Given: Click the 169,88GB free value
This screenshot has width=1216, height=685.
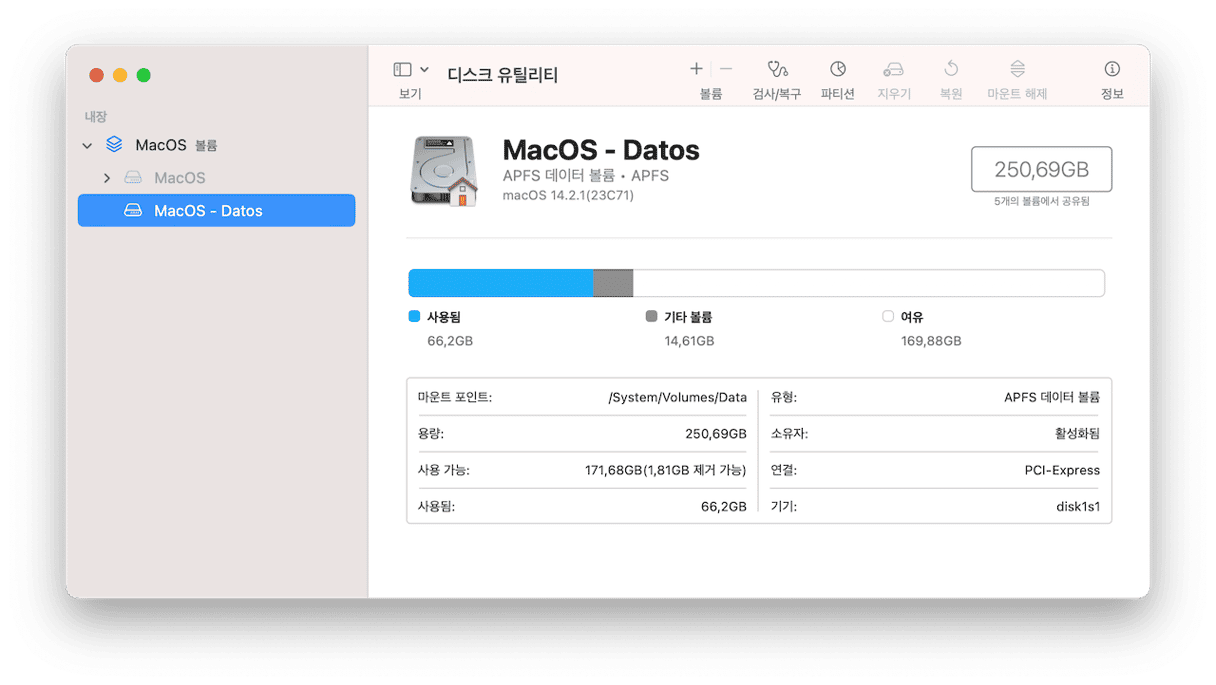Looking at the screenshot, I should pos(931,341).
